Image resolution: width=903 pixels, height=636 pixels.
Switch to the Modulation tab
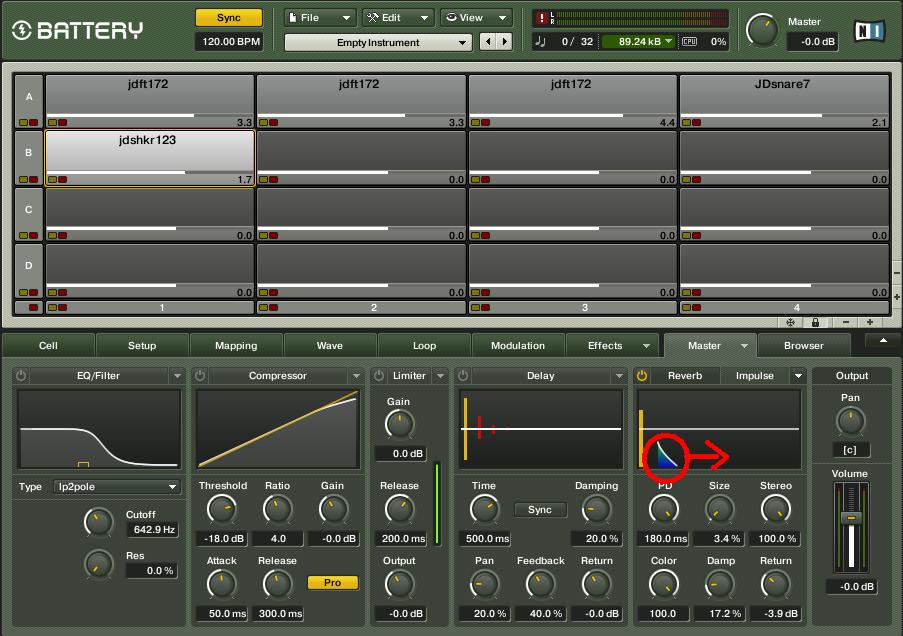point(518,346)
